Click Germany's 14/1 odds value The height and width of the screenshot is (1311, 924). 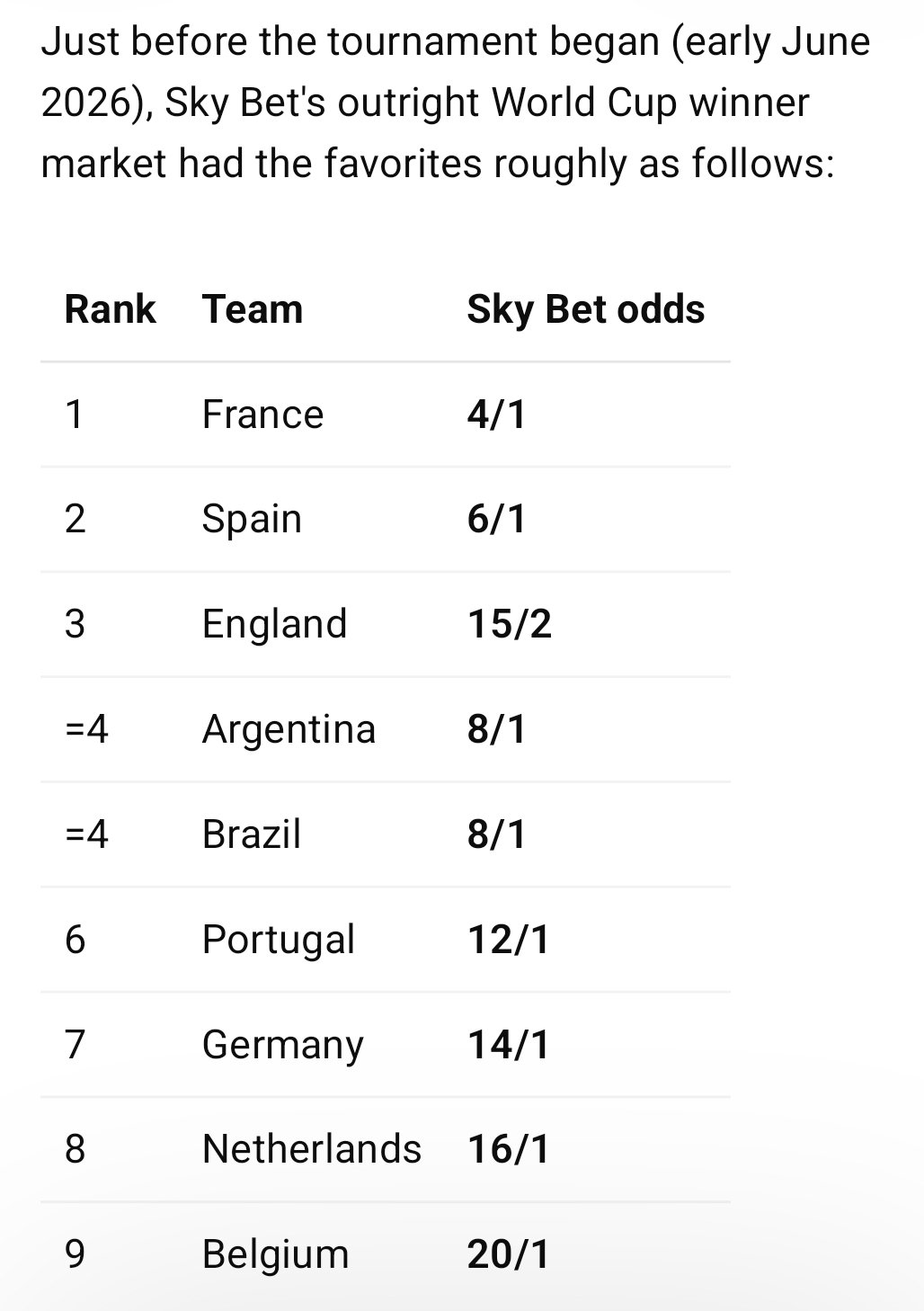pos(509,1045)
